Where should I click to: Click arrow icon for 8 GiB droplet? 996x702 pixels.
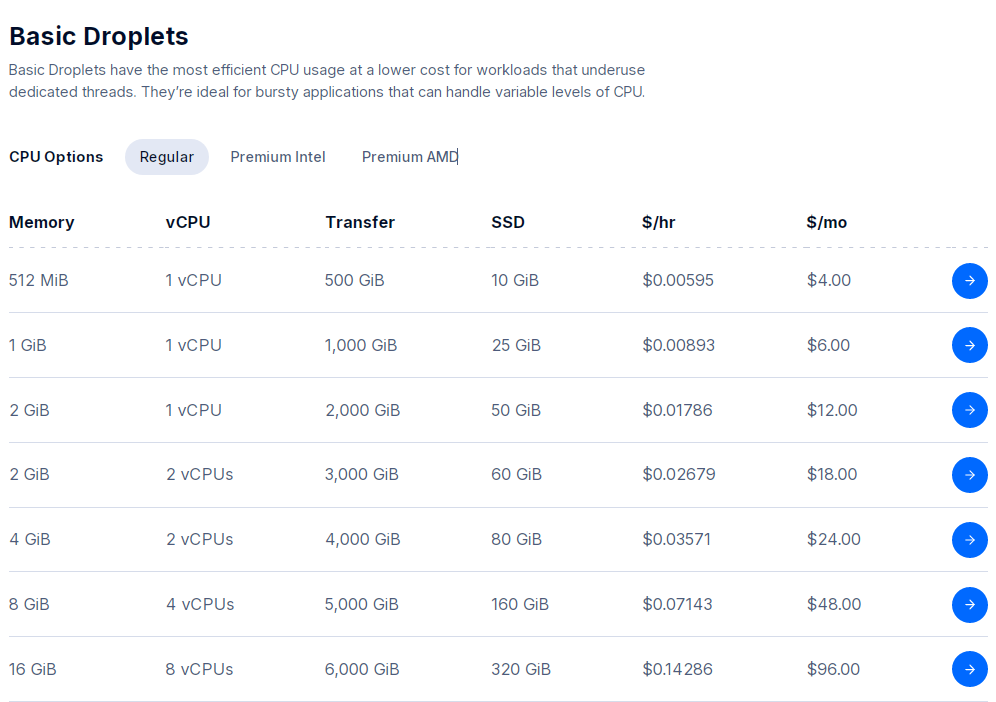click(x=969, y=605)
